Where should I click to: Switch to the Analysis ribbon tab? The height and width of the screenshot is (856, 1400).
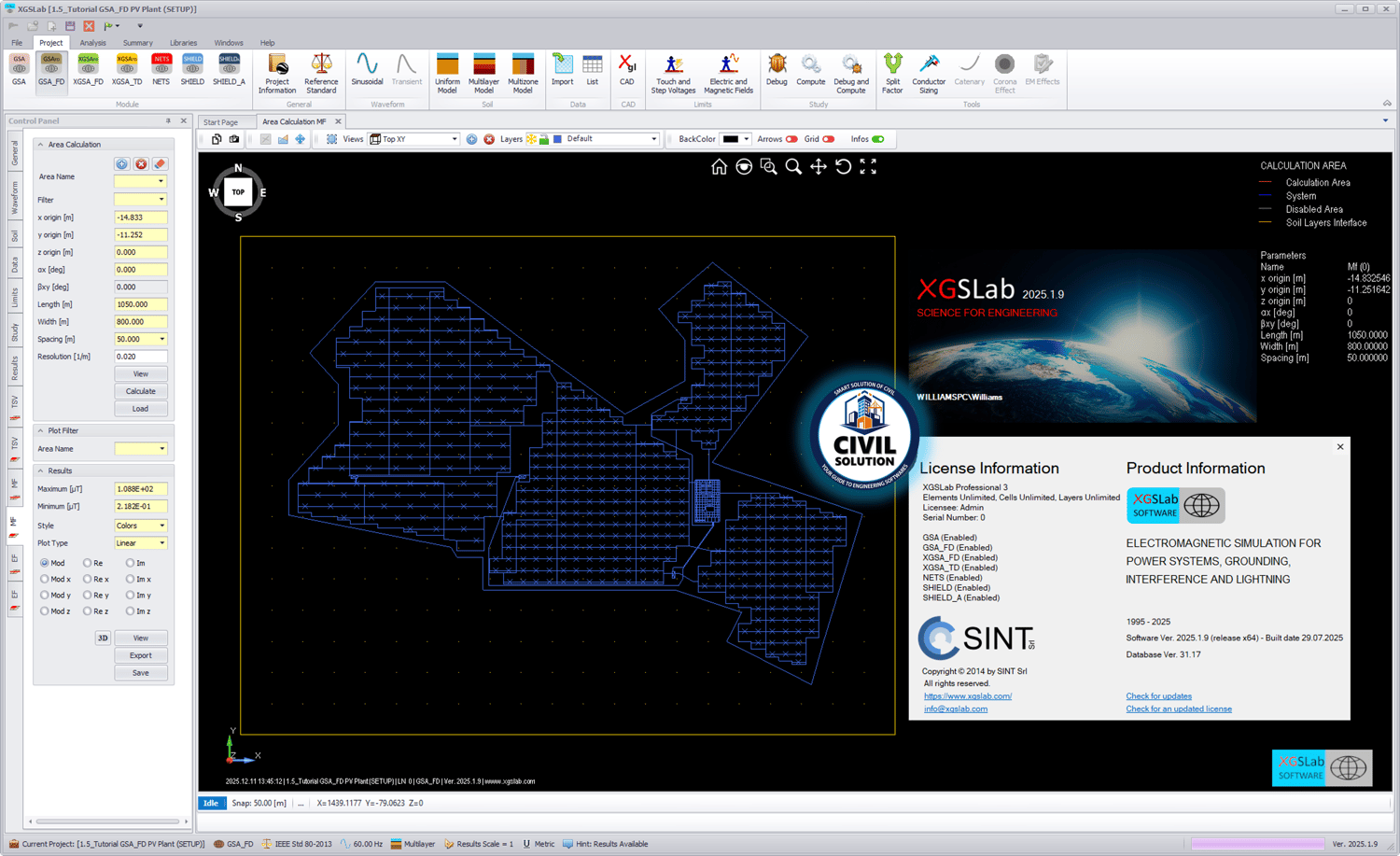tap(92, 43)
